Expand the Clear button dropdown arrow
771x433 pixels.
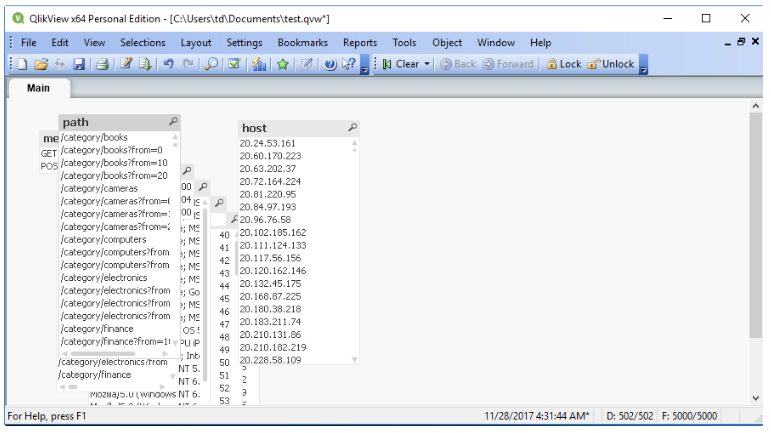[x=428, y=64]
